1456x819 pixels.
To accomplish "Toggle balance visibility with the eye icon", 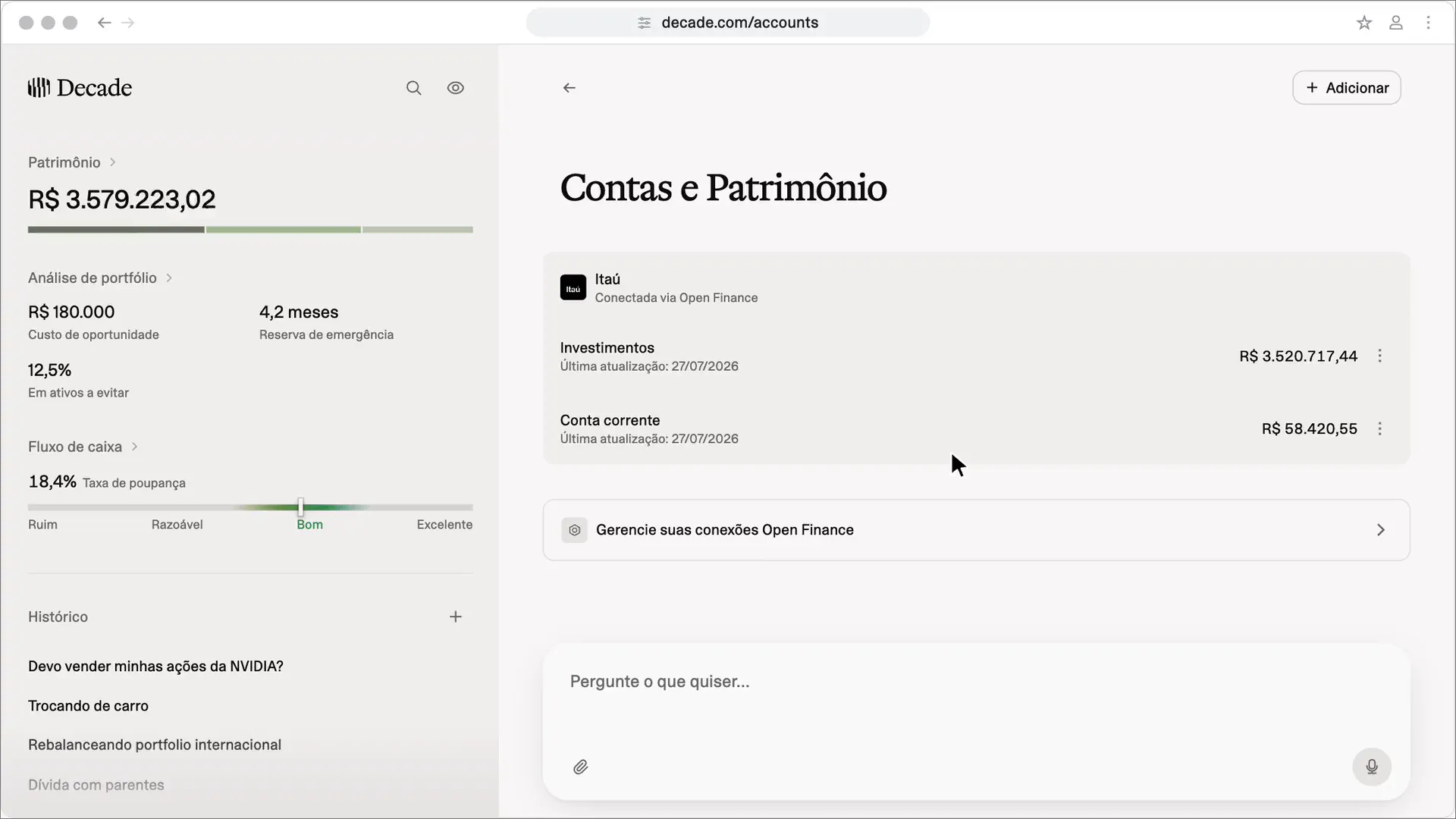I will point(456,88).
